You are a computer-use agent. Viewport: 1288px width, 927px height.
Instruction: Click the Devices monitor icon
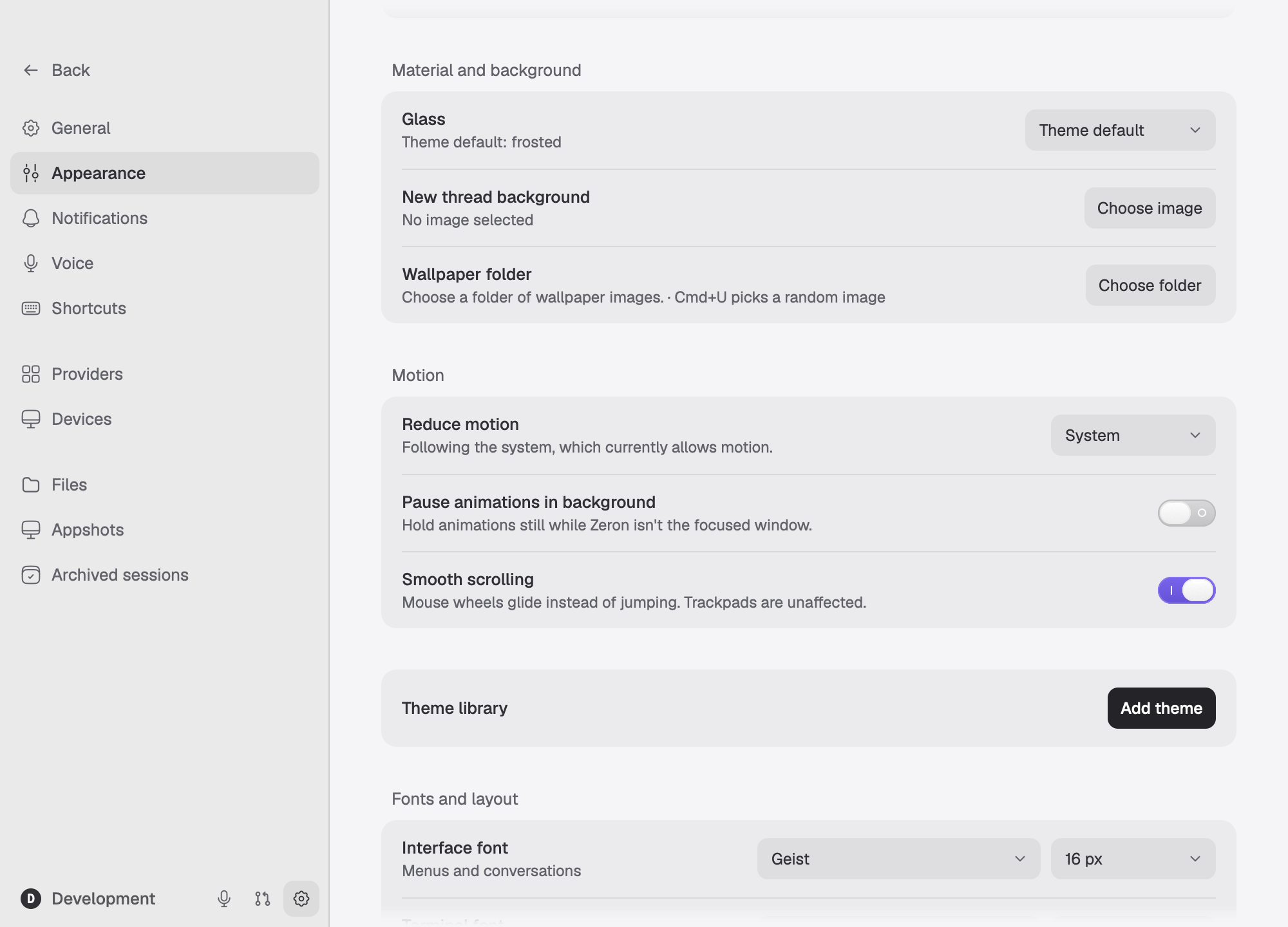(31, 419)
